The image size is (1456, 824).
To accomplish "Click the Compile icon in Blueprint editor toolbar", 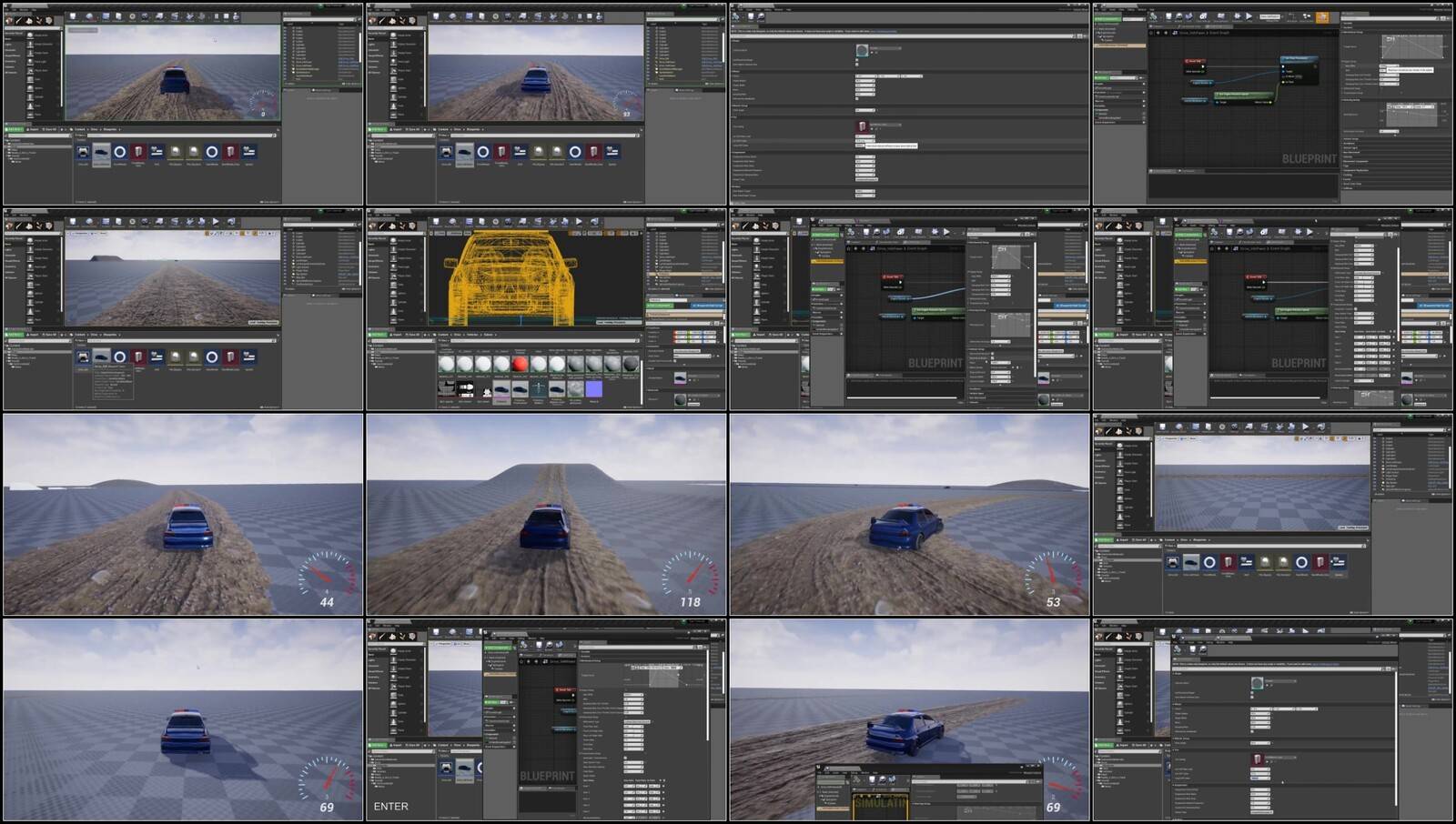I will [1154, 16].
